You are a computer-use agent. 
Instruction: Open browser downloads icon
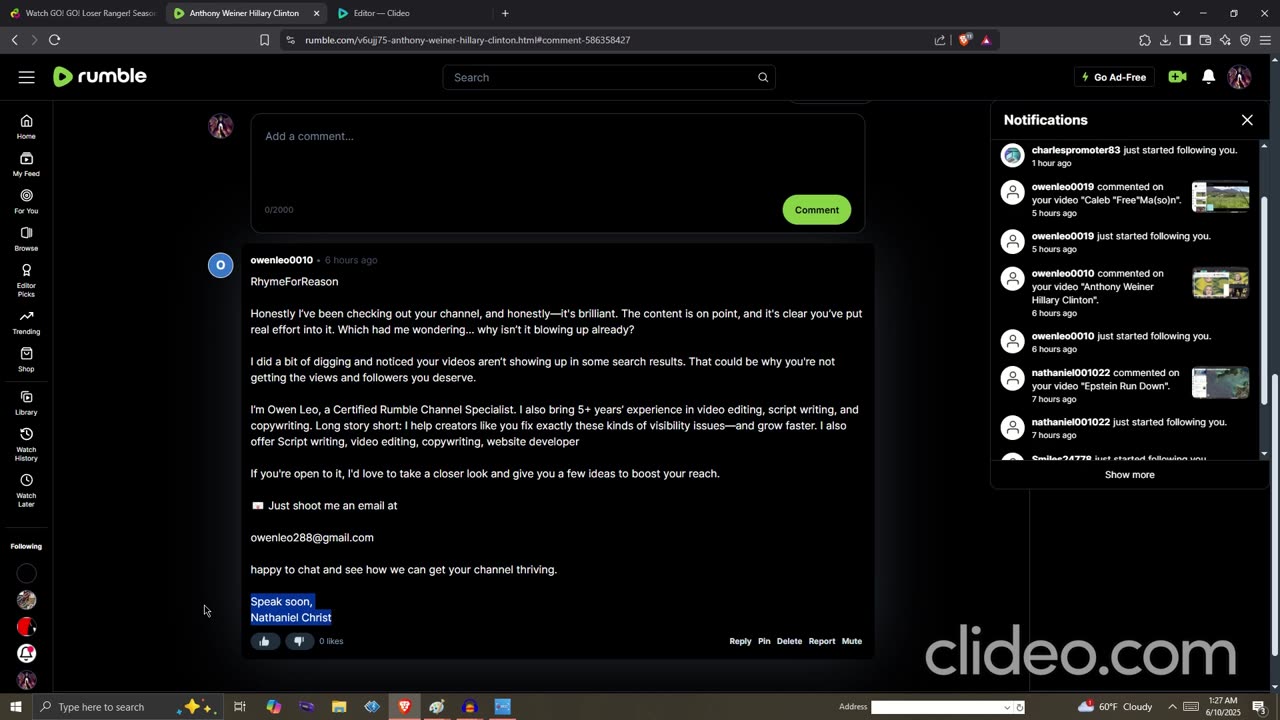[1165, 40]
